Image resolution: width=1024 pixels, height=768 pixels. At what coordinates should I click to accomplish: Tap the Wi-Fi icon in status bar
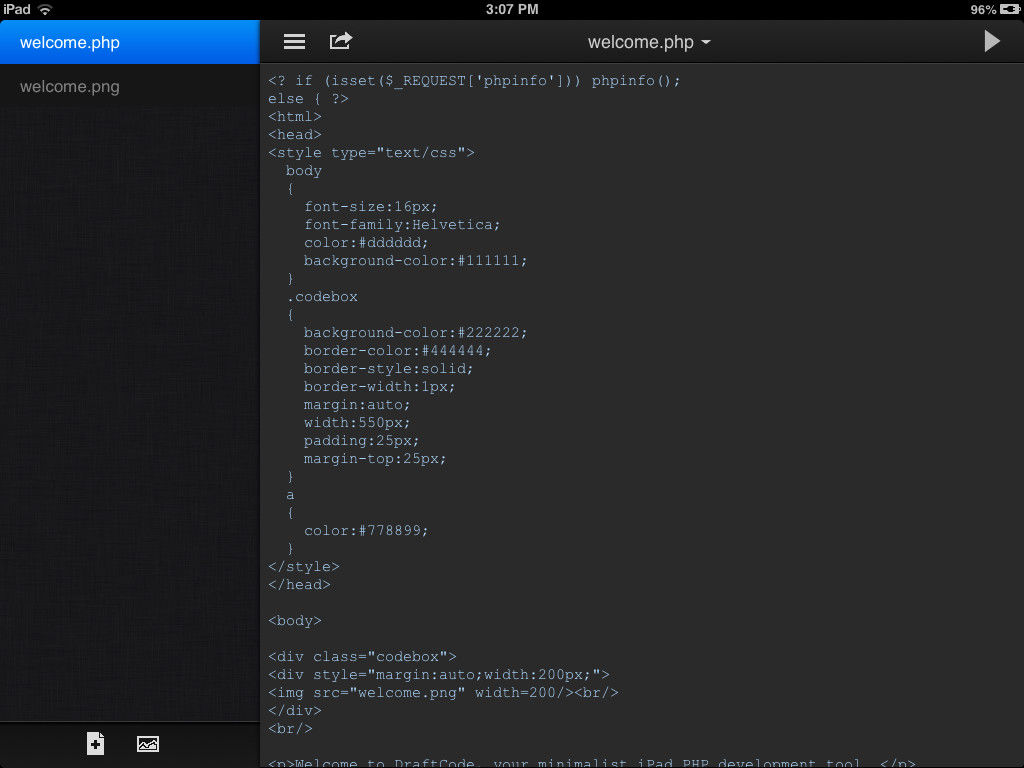tap(45, 9)
